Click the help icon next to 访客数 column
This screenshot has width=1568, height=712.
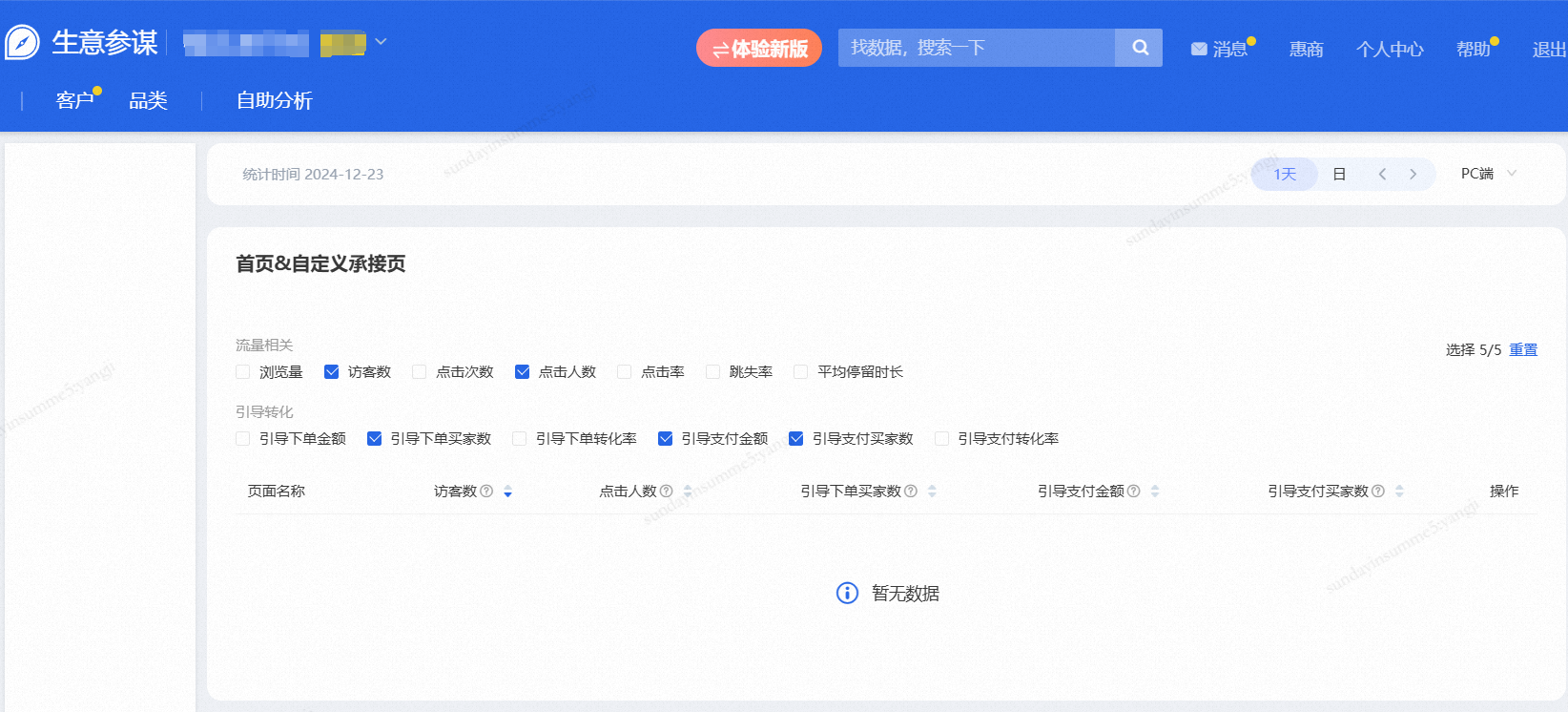point(486,491)
